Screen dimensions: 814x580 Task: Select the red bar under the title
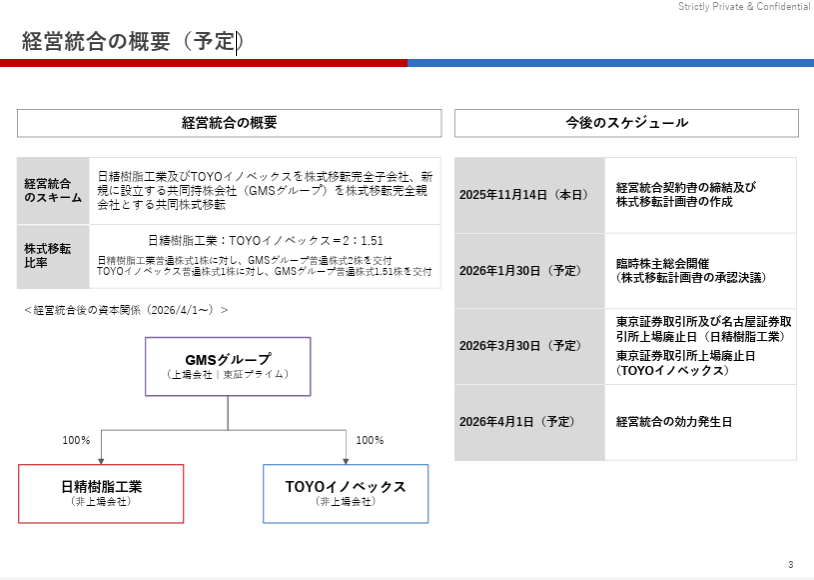click(x=203, y=63)
